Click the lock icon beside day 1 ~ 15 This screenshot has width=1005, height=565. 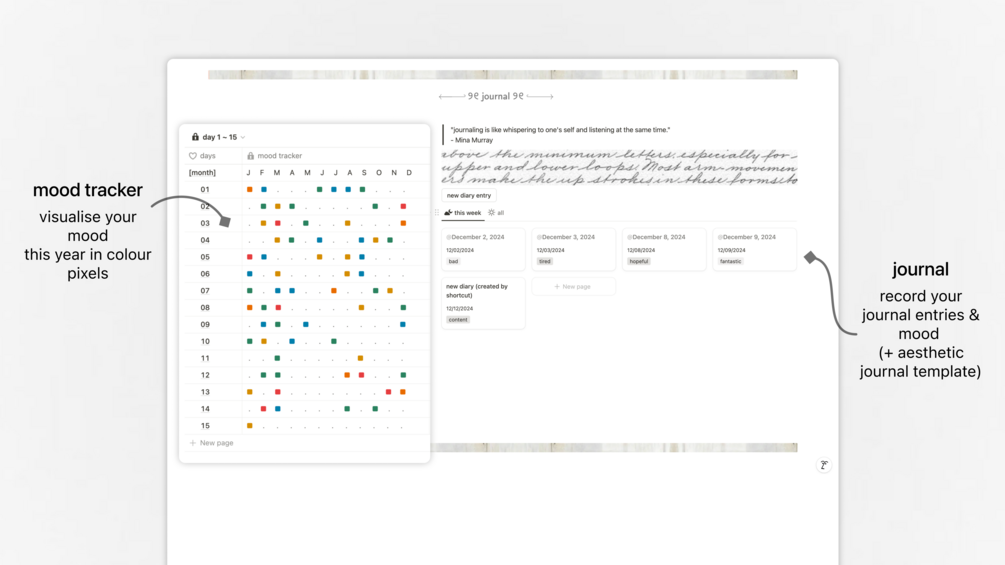195,137
